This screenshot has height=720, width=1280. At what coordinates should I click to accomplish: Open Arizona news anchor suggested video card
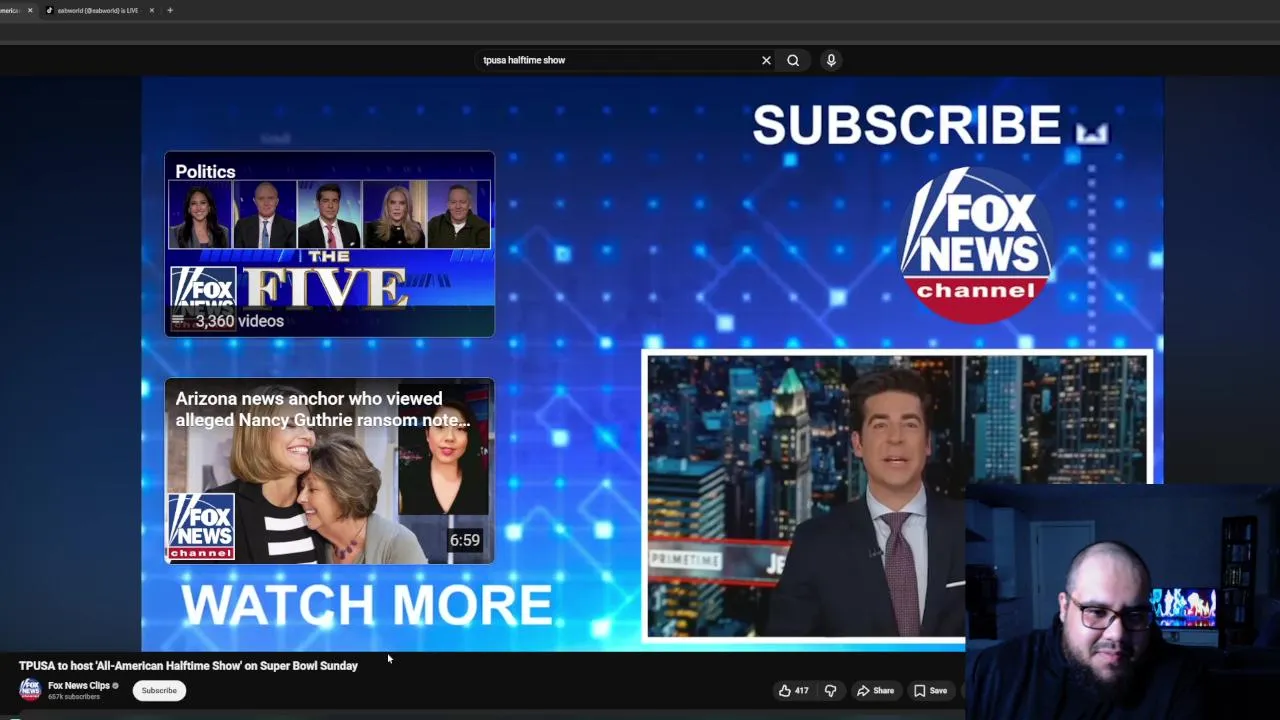pyautogui.click(x=329, y=471)
